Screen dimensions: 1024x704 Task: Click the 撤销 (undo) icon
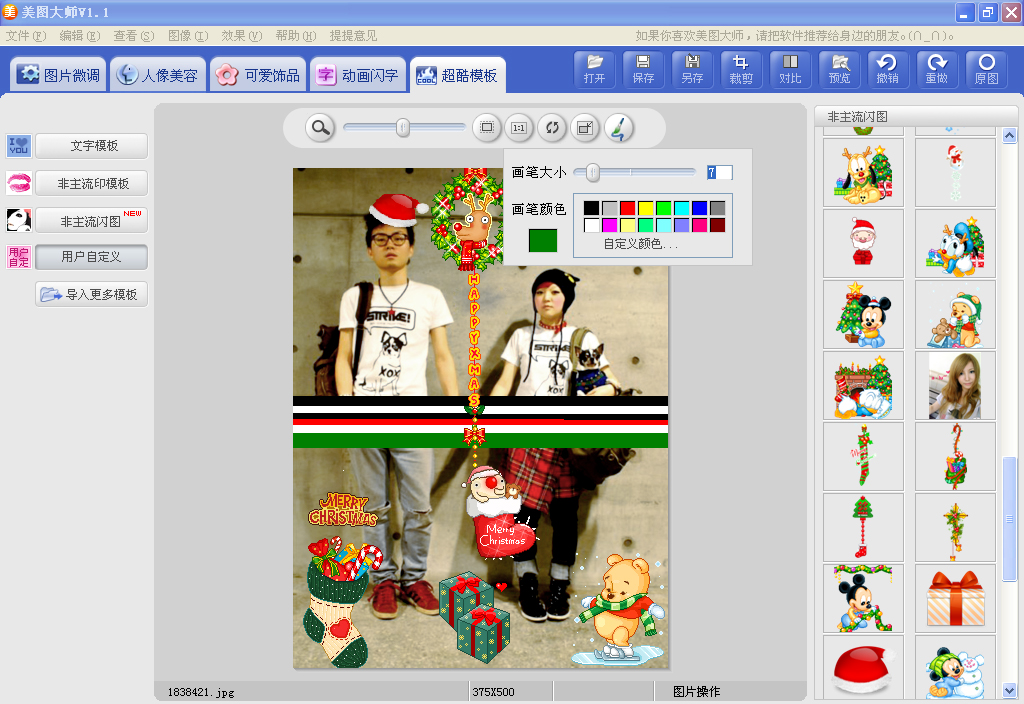pos(888,69)
